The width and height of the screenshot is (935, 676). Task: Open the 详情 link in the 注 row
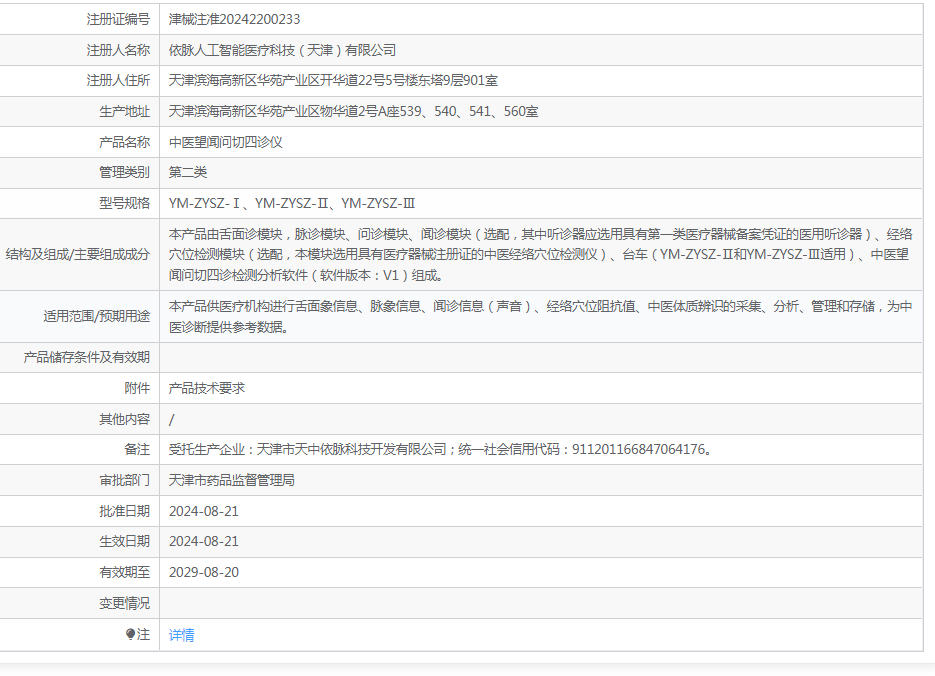(181, 635)
